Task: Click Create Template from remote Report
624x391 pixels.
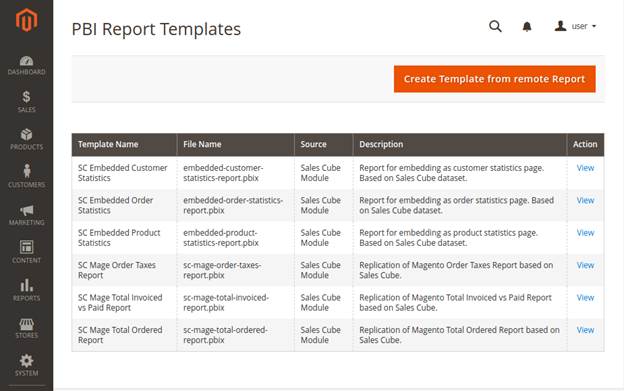Action: pyautogui.click(x=495, y=79)
